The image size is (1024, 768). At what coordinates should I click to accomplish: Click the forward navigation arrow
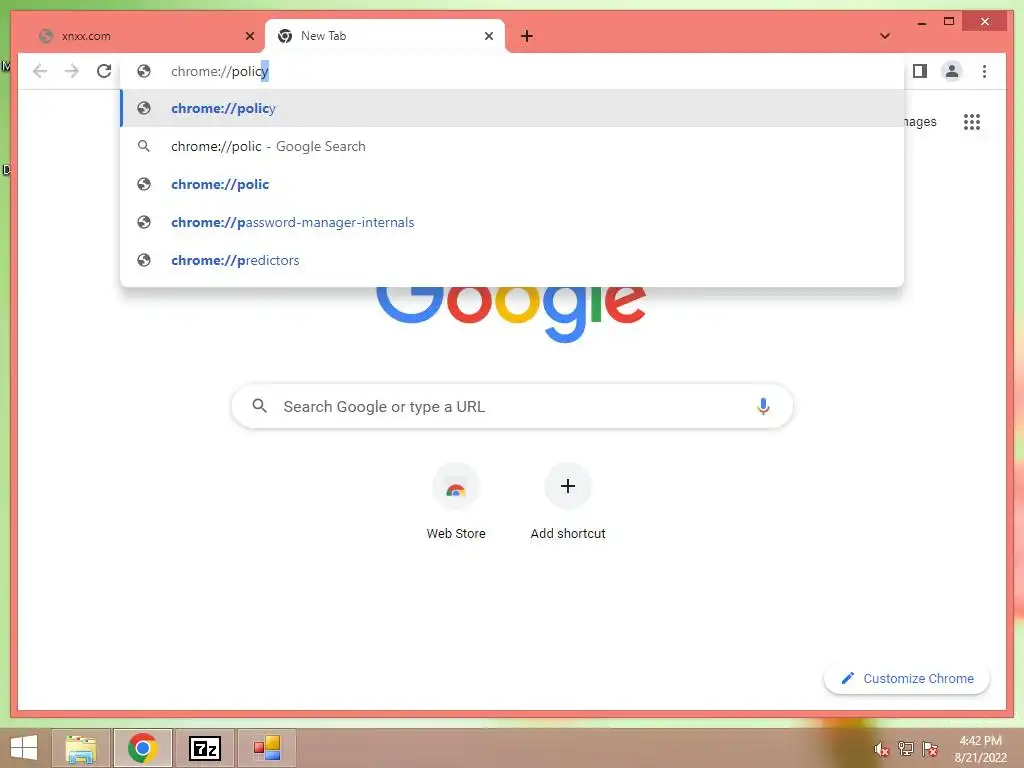pos(72,71)
